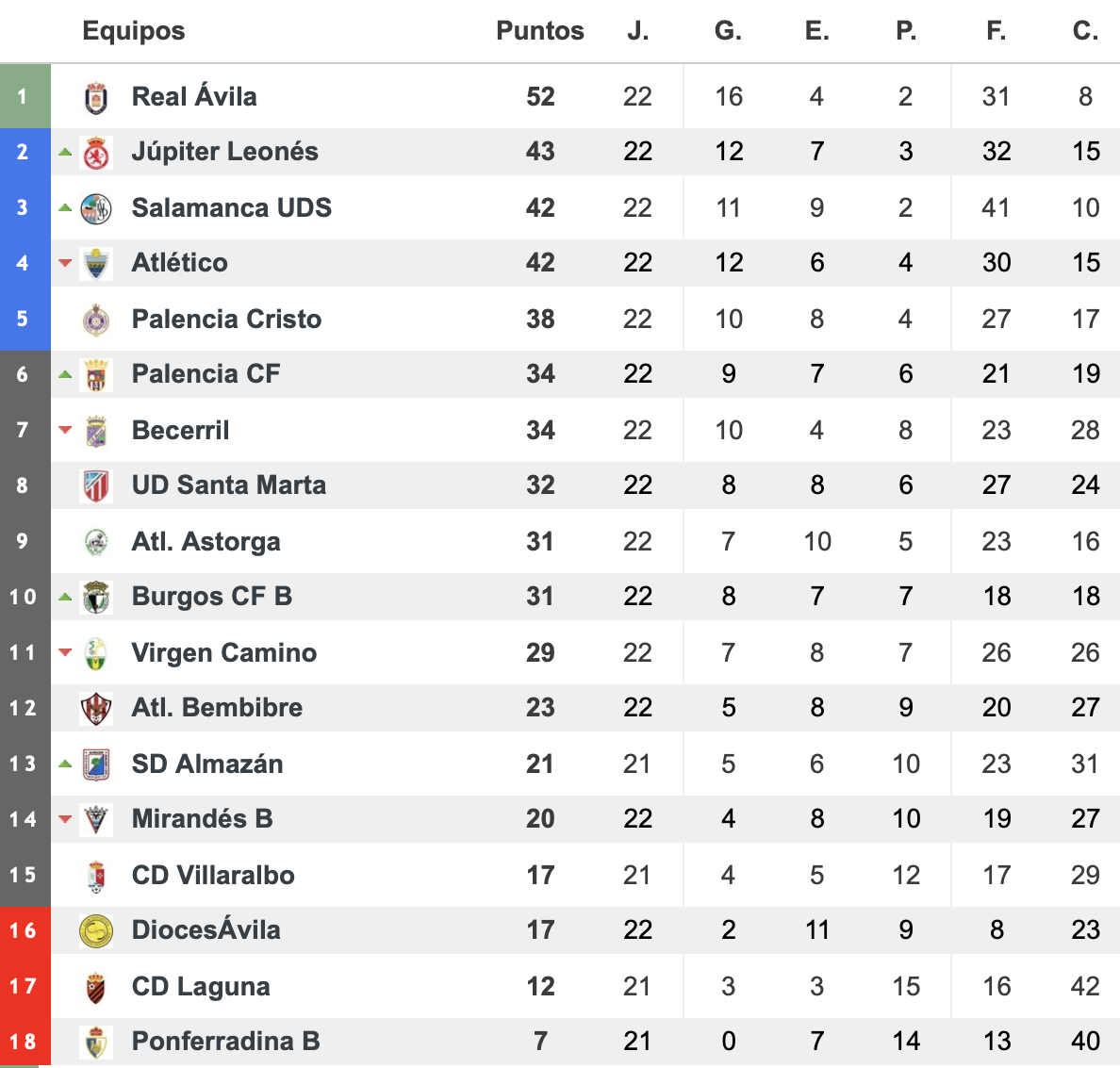Select the Mirandés B badge
Screen dimensions: 1120x1068
[96, 819]
